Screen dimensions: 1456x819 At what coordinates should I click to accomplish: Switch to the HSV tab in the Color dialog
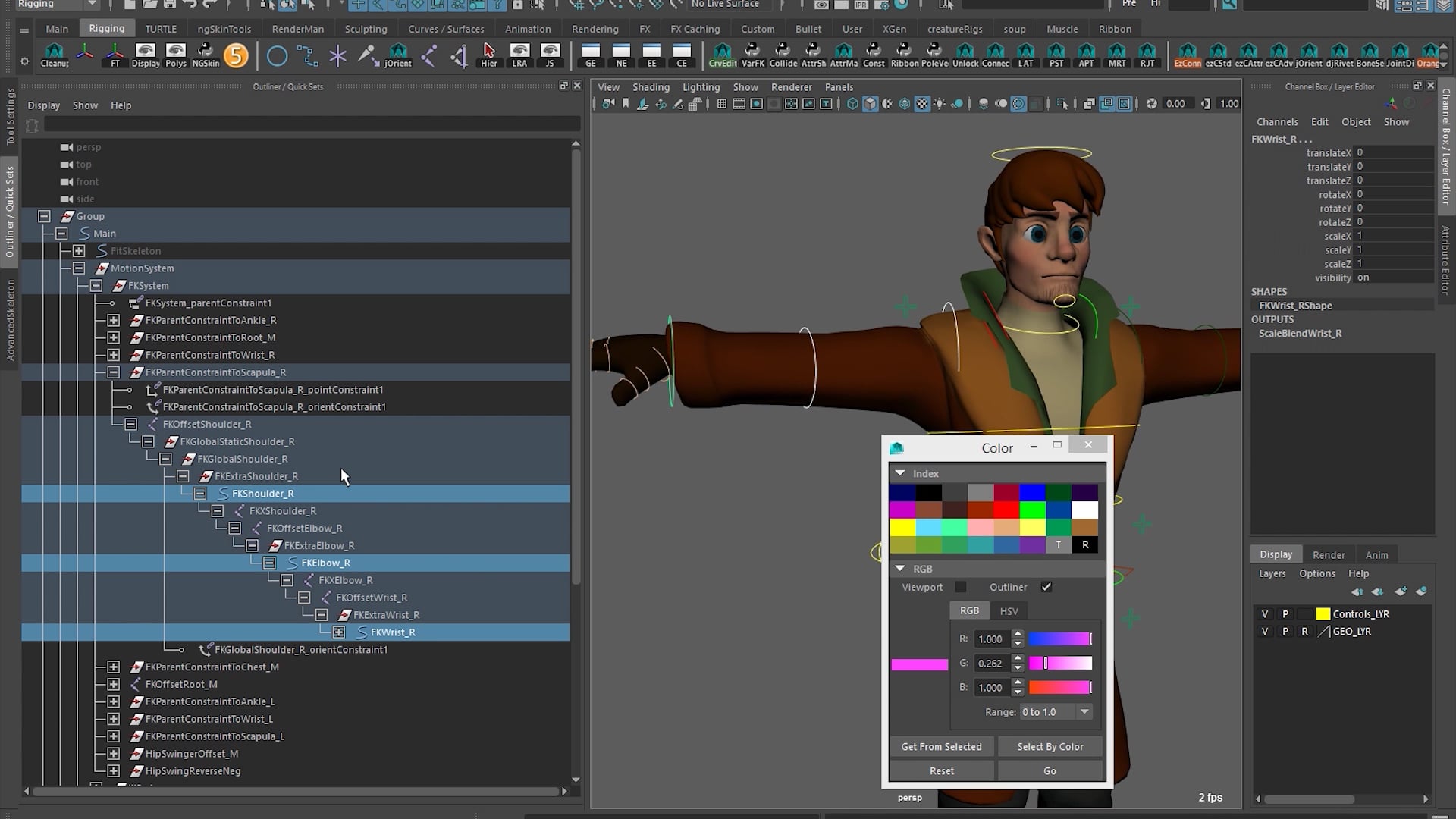coord(1009,610)
